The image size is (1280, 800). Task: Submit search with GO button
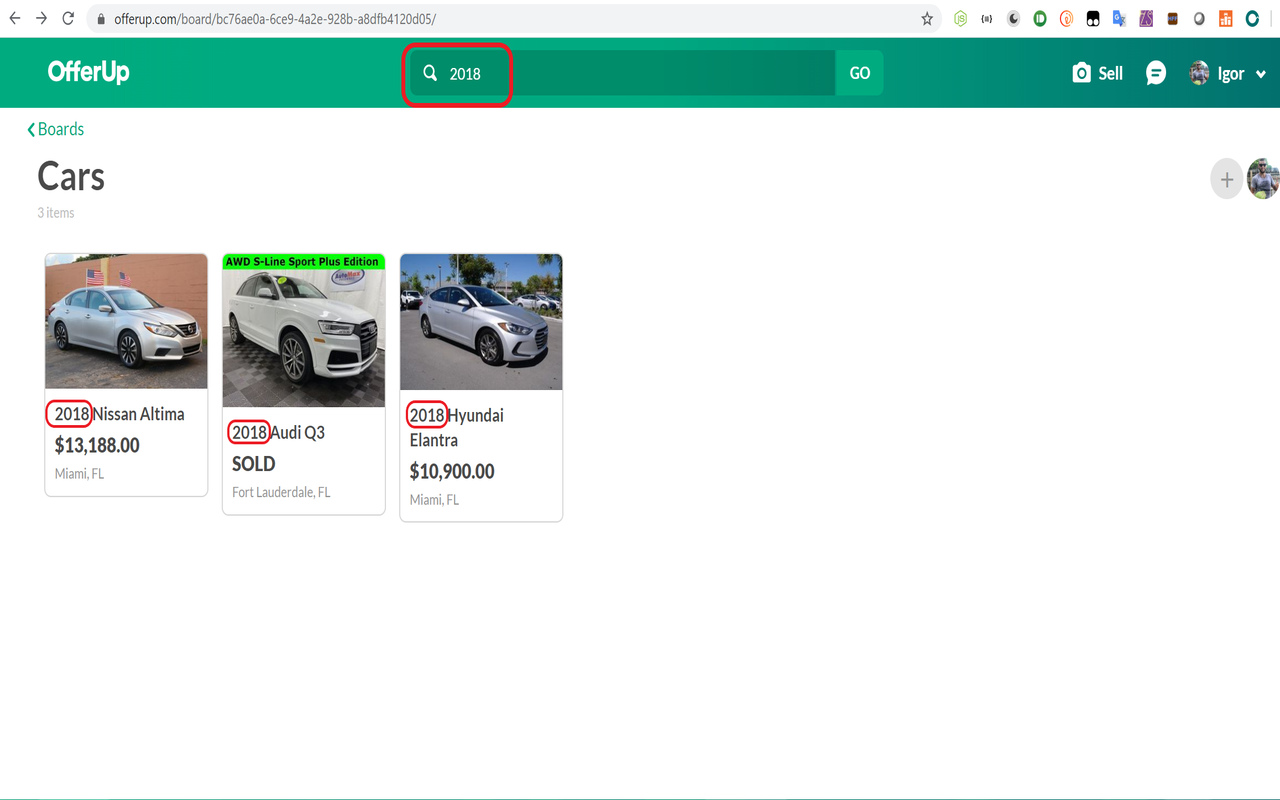(860, 73)
